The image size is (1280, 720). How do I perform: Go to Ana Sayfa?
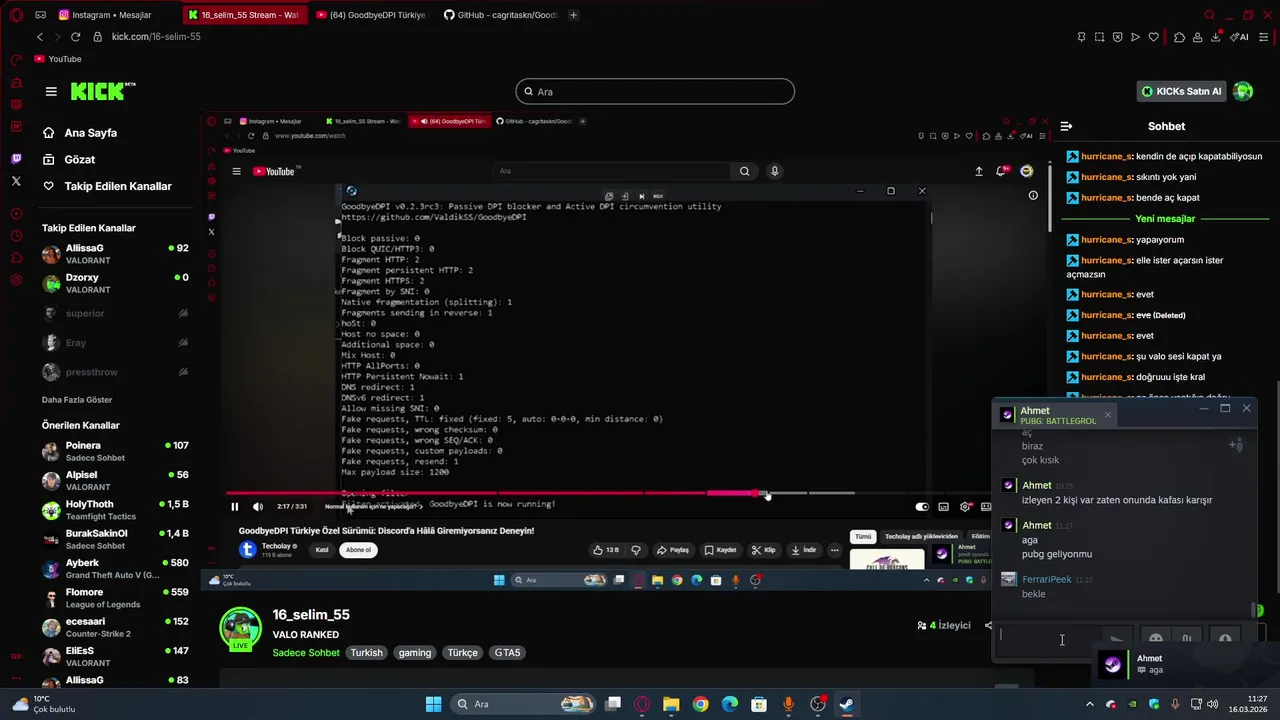(x=80, y=133)
